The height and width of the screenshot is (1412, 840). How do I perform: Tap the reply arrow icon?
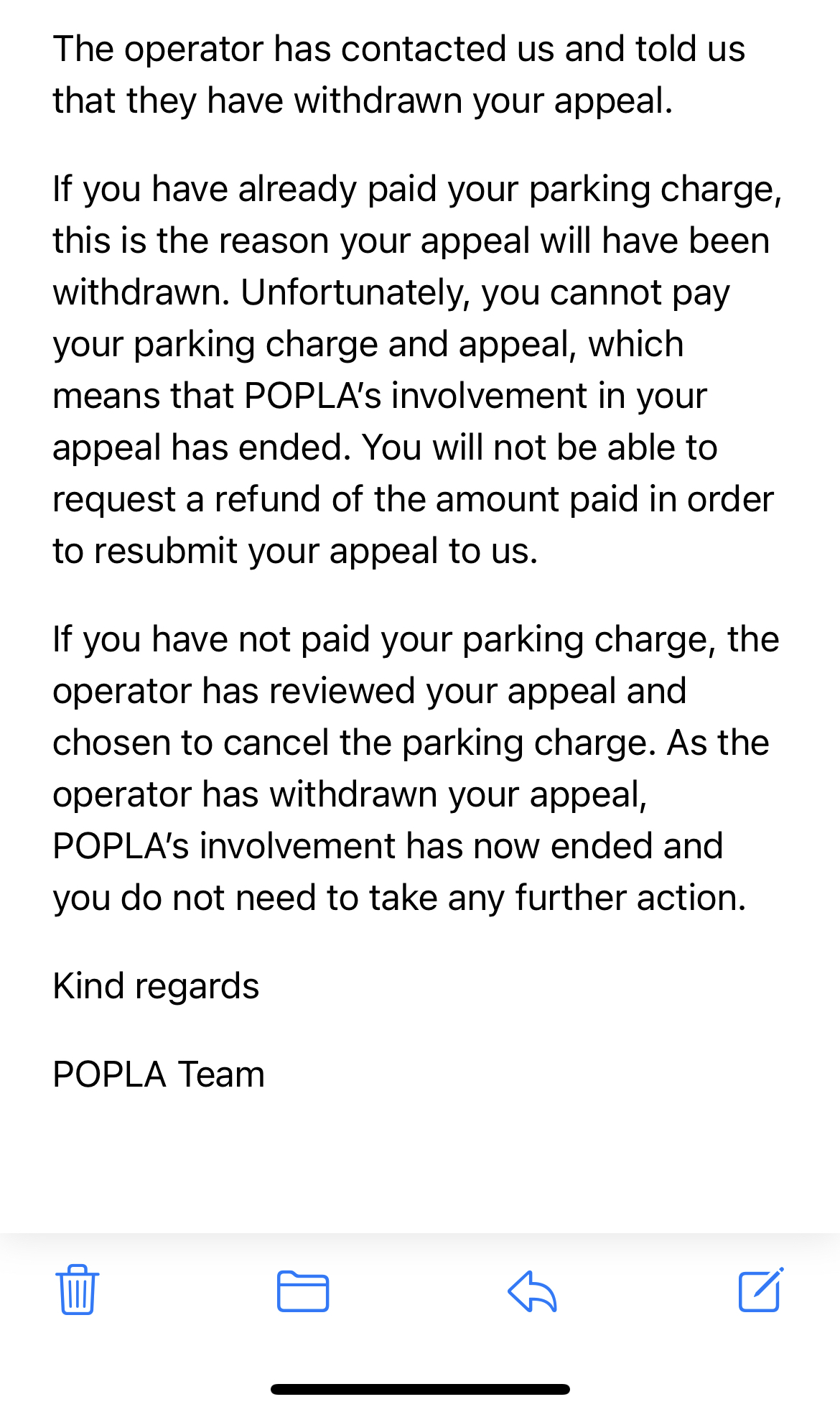point(532,1291)
